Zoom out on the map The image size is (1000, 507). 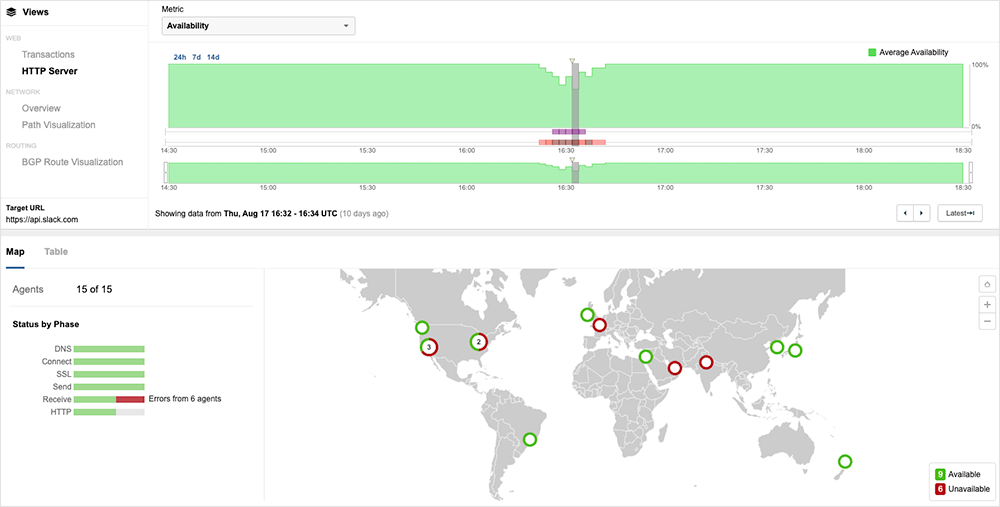click(x=987, y=321)
